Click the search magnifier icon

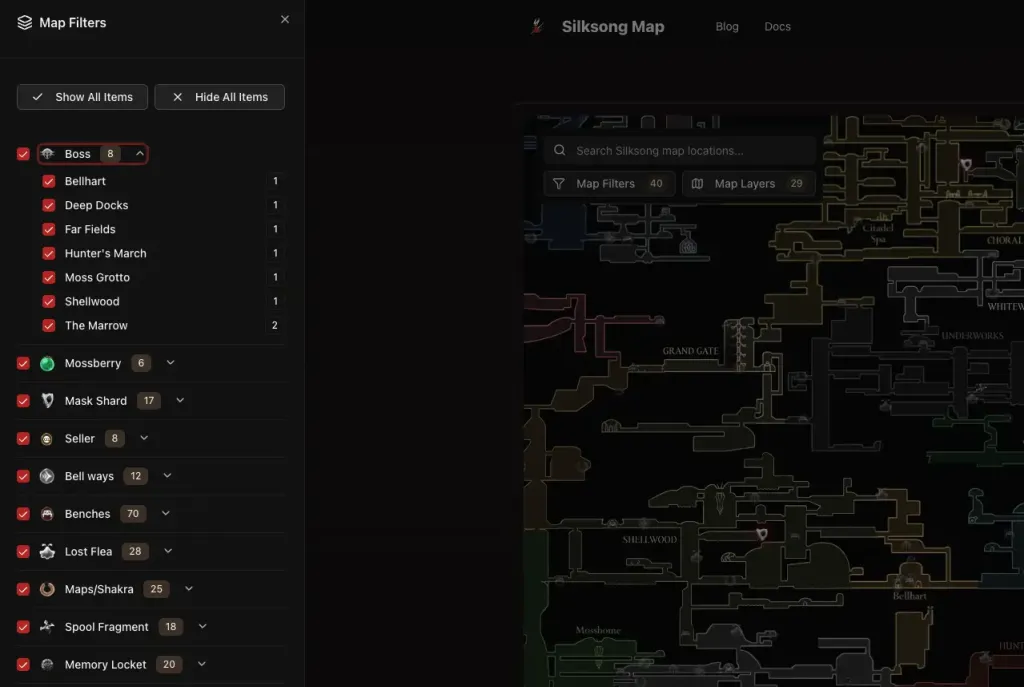[x=560, y=150]
